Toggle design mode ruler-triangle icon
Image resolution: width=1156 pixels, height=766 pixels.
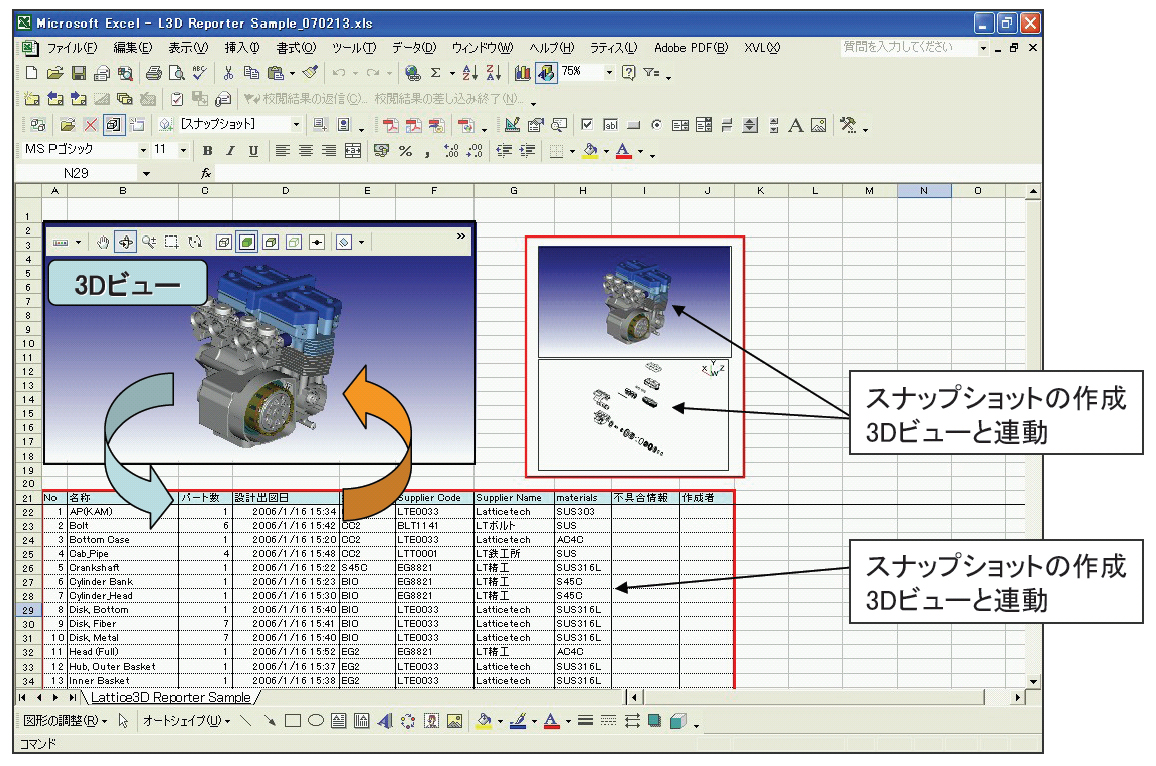click(512, 125)
